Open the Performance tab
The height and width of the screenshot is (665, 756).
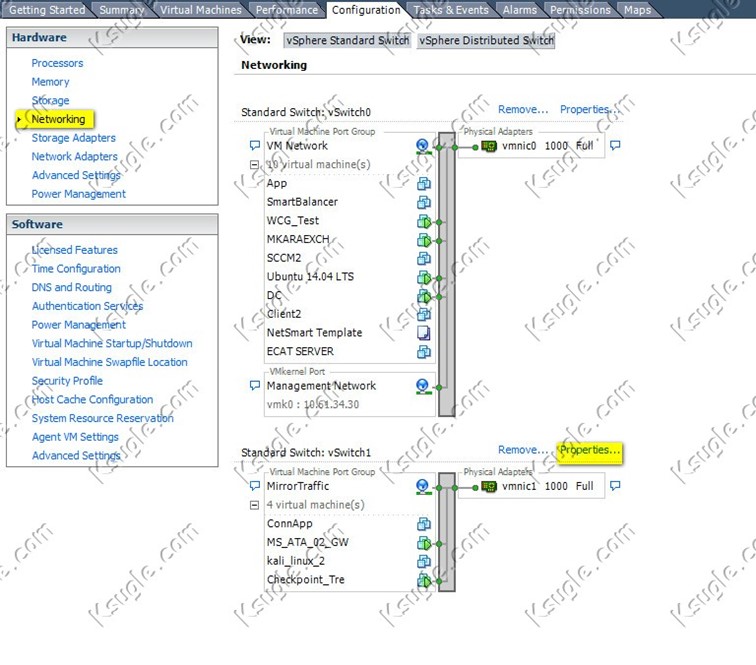pos(286,10)
